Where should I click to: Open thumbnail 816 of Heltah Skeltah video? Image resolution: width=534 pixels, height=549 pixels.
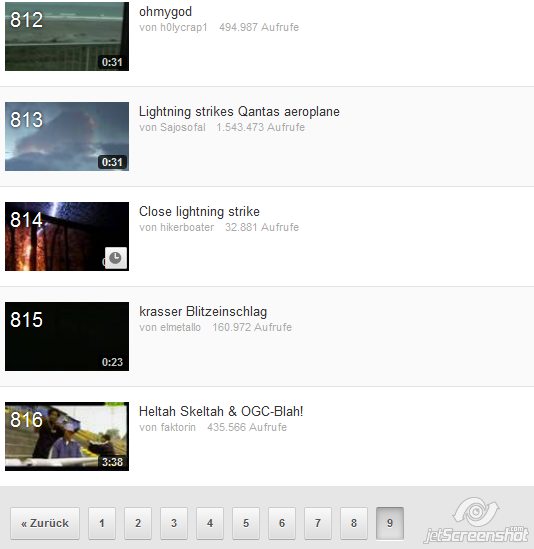click(67, 436)
